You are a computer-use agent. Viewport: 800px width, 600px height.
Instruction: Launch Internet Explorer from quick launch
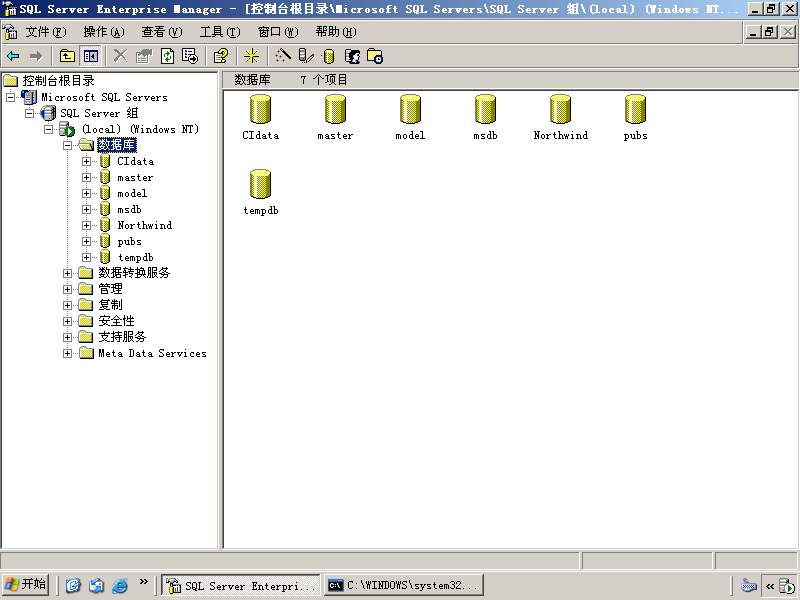(x=120, y=585)
